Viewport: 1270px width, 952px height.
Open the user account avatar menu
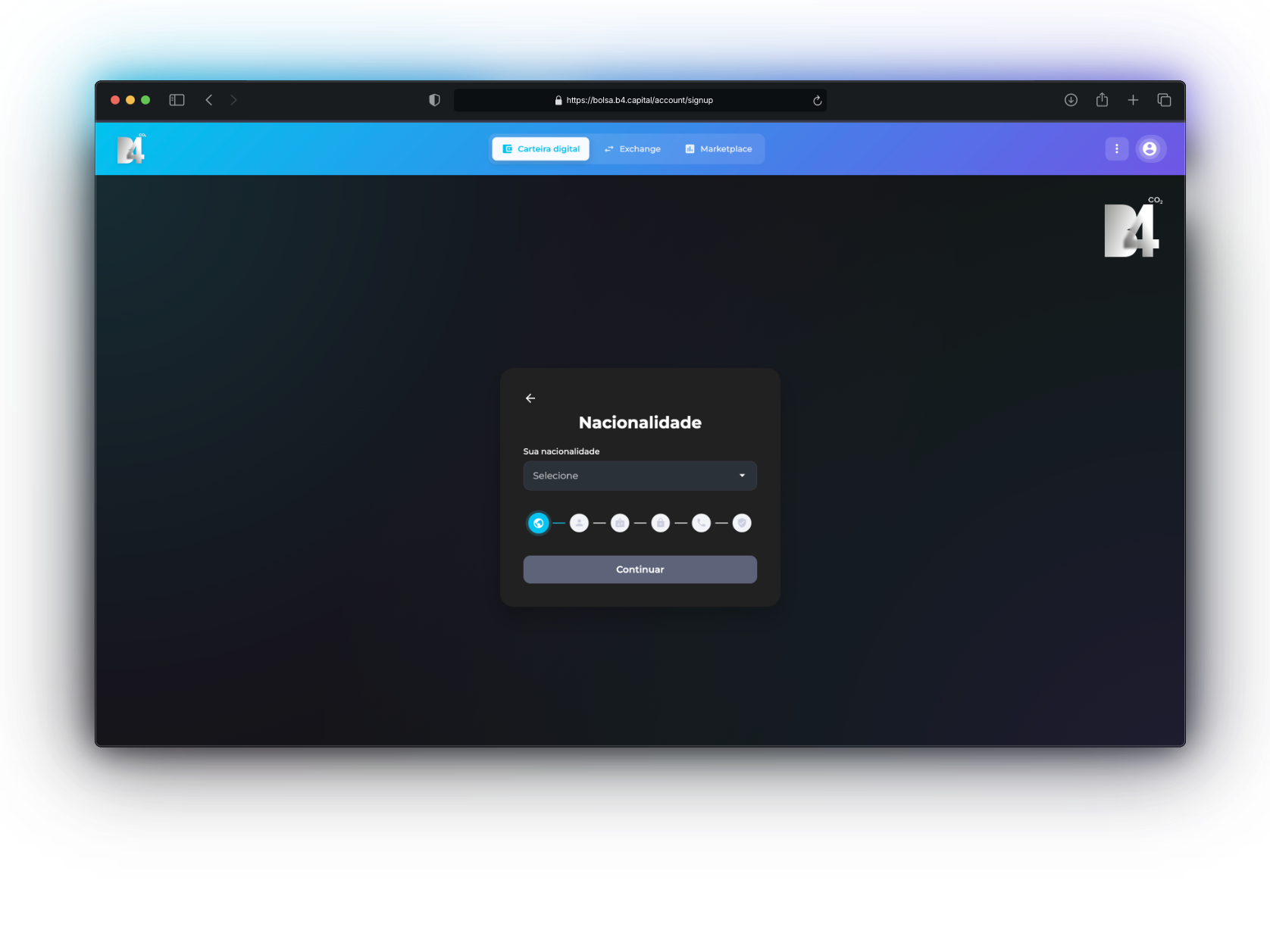[1150, 149]
